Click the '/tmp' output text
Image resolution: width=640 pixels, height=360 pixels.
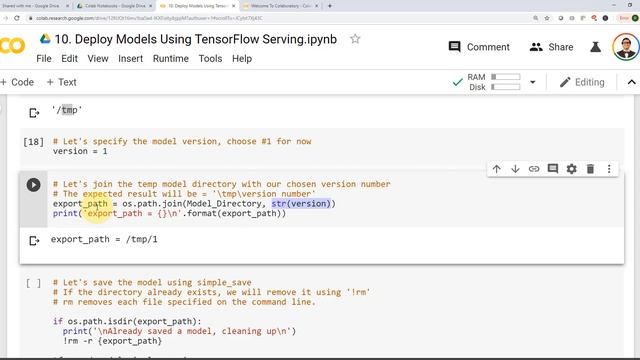[67, 110]
